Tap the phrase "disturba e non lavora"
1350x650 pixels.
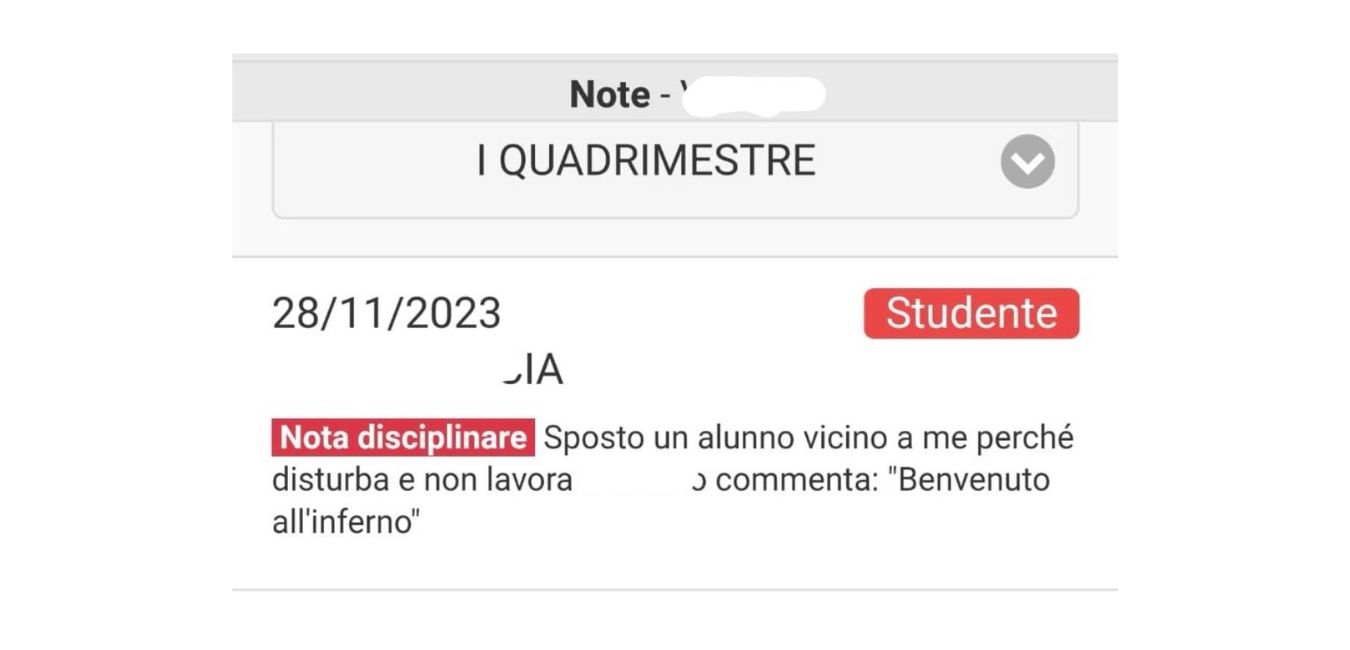(x=422, y=480)
